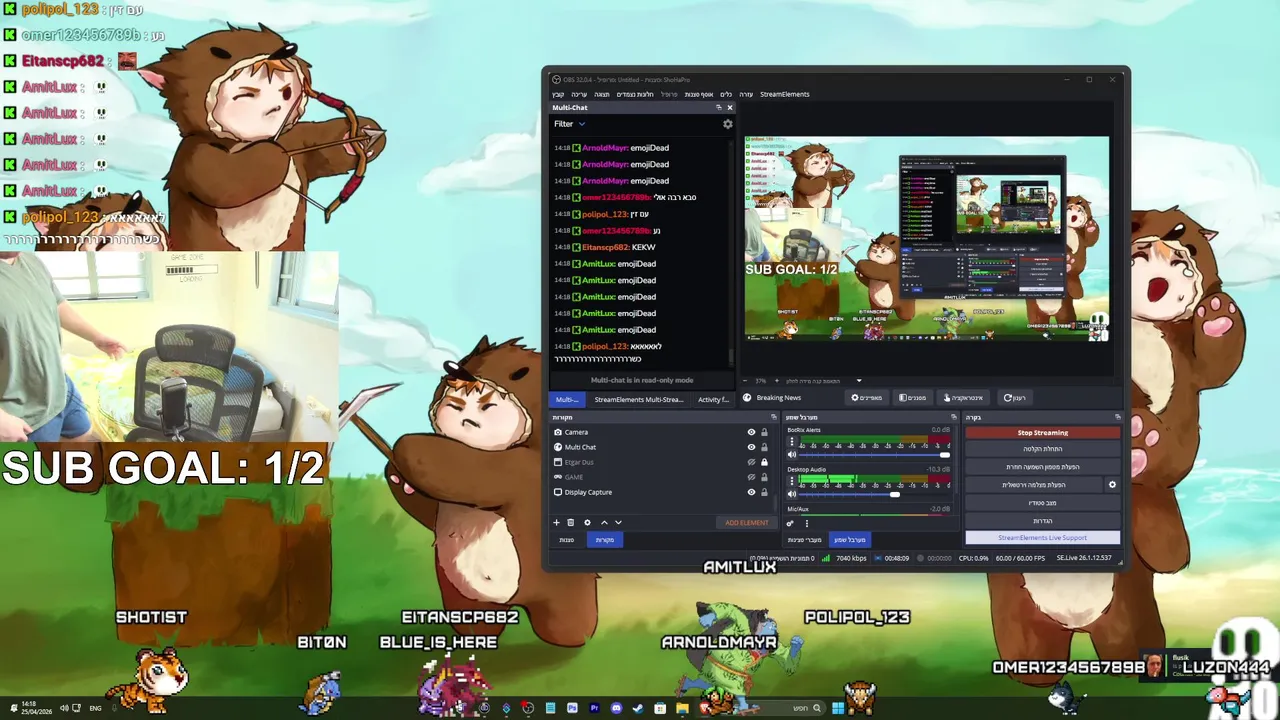The height and width of the screenshot is (720, 1280).
Task: Pop out the Multi-Chat dock
Action: pos(718,107)
